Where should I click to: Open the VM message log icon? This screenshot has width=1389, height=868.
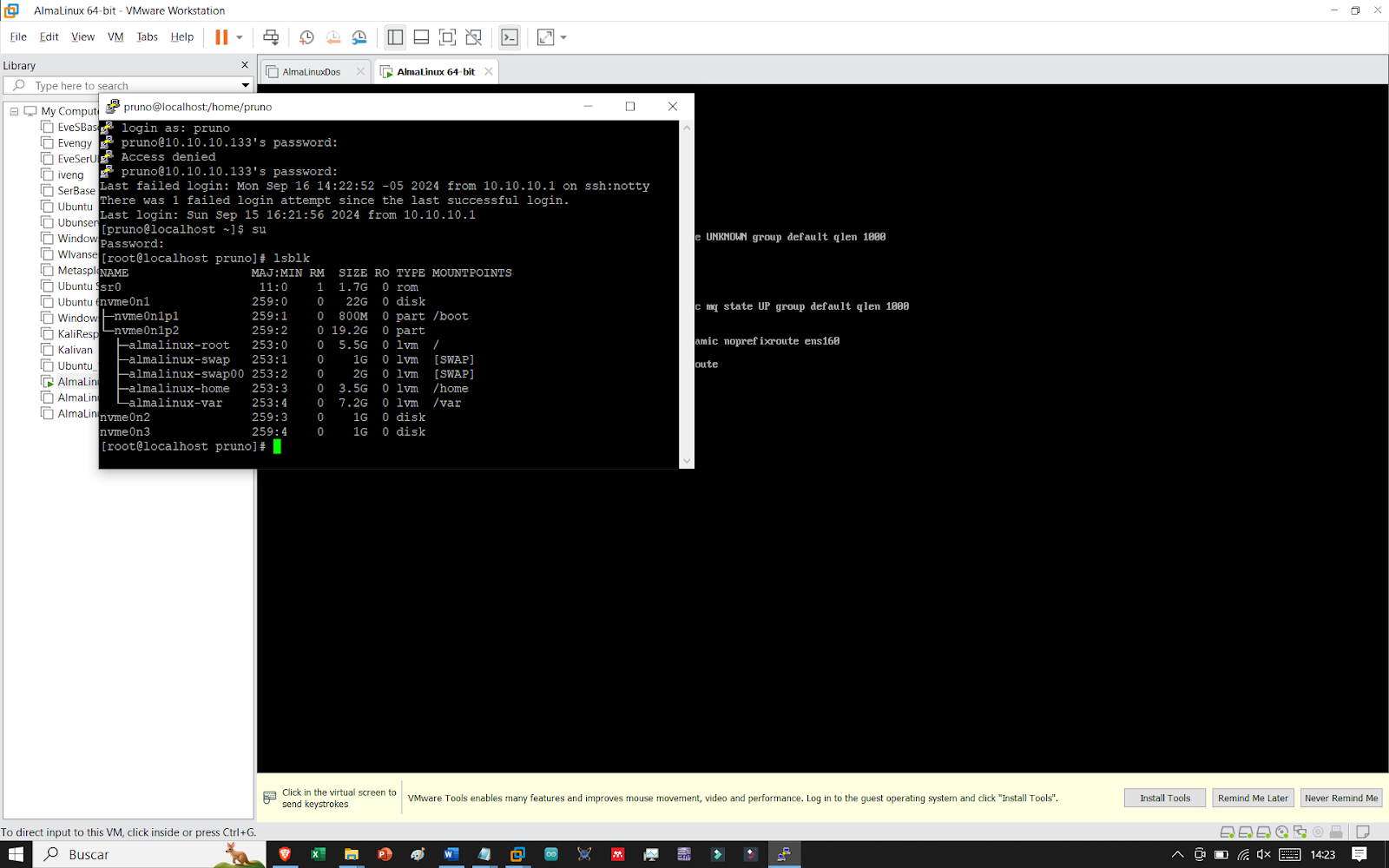point(1363,832)
